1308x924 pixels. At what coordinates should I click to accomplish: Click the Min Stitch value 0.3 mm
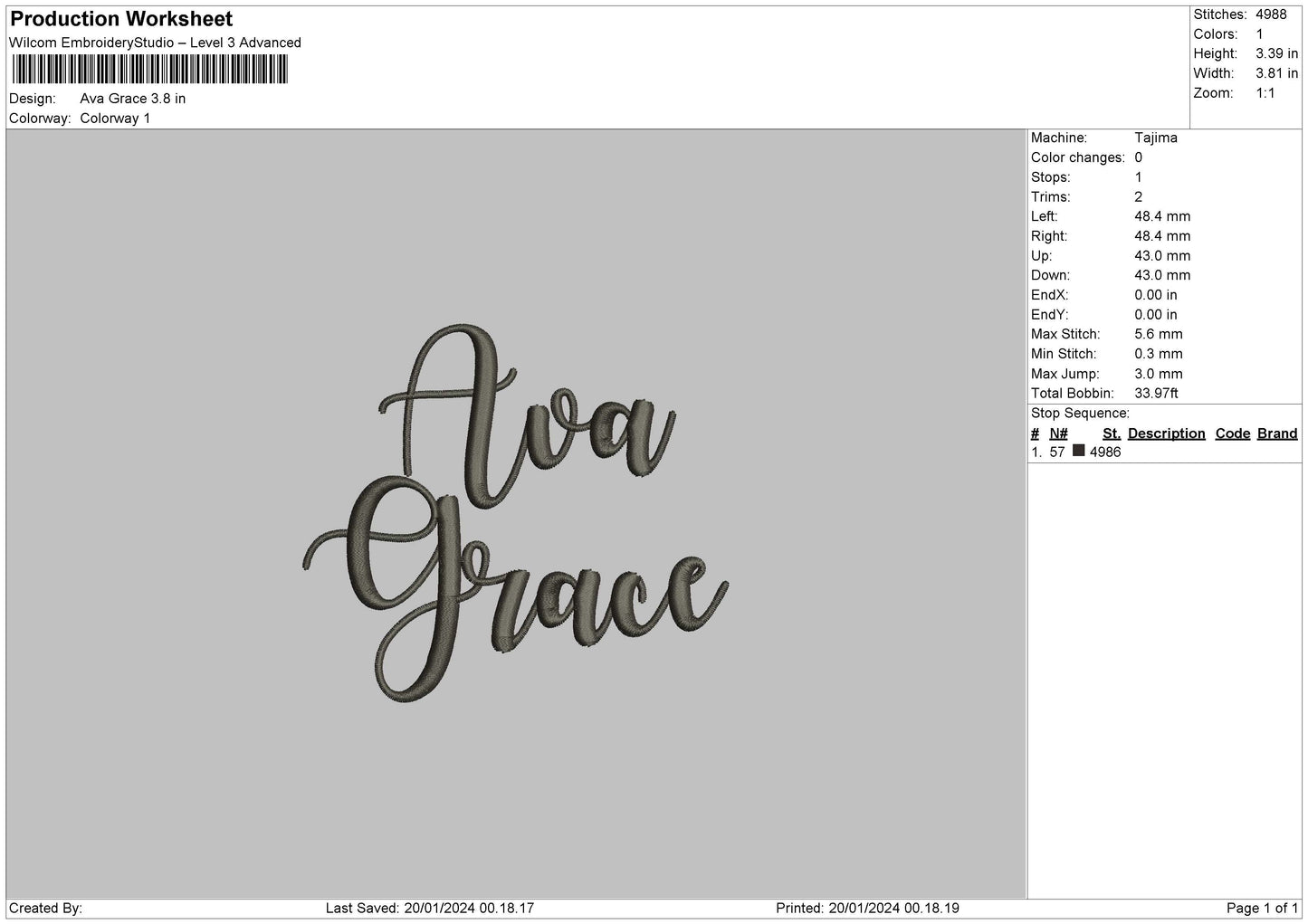click(x=1159, y=354)
